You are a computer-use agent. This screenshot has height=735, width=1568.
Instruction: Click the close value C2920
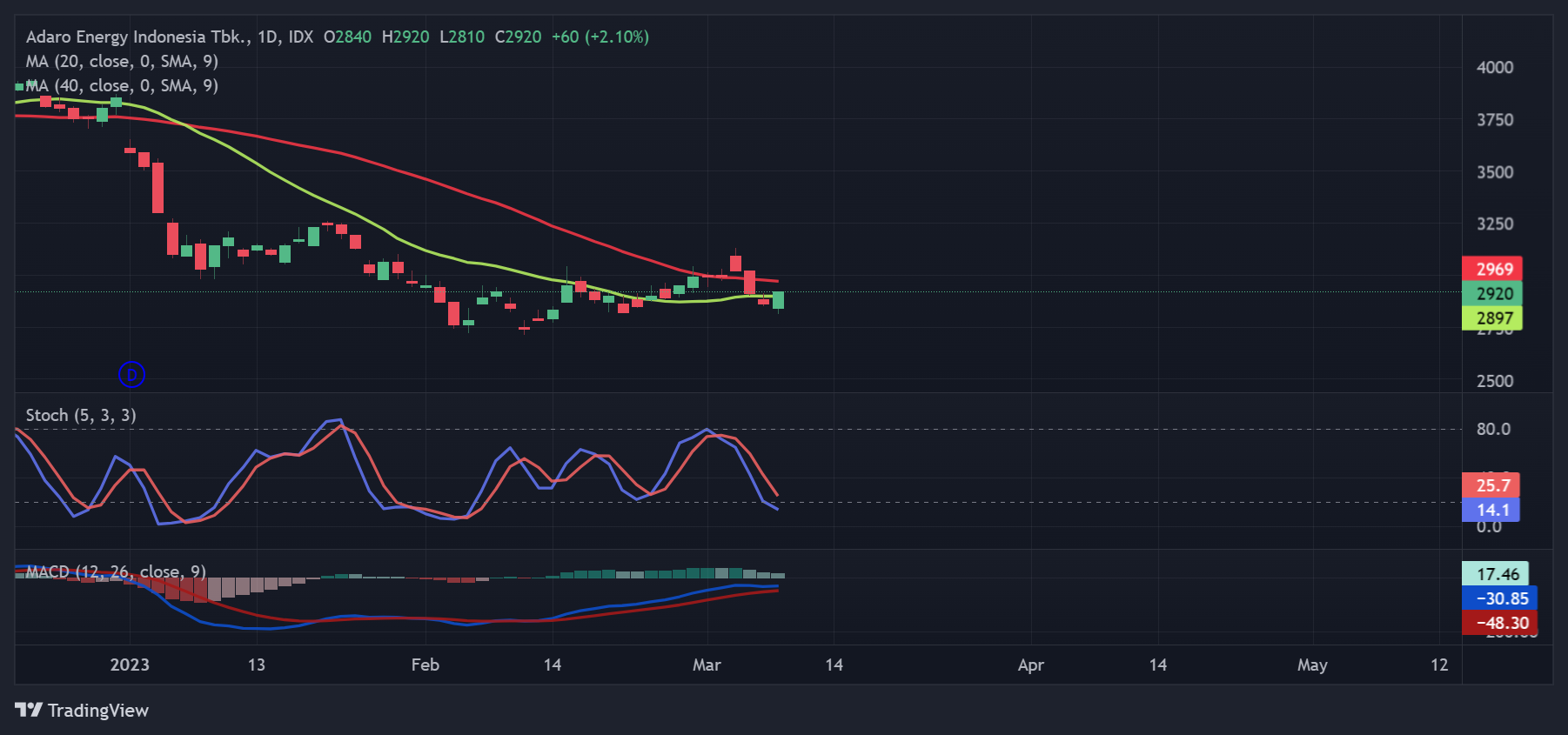tap(518, 37)
